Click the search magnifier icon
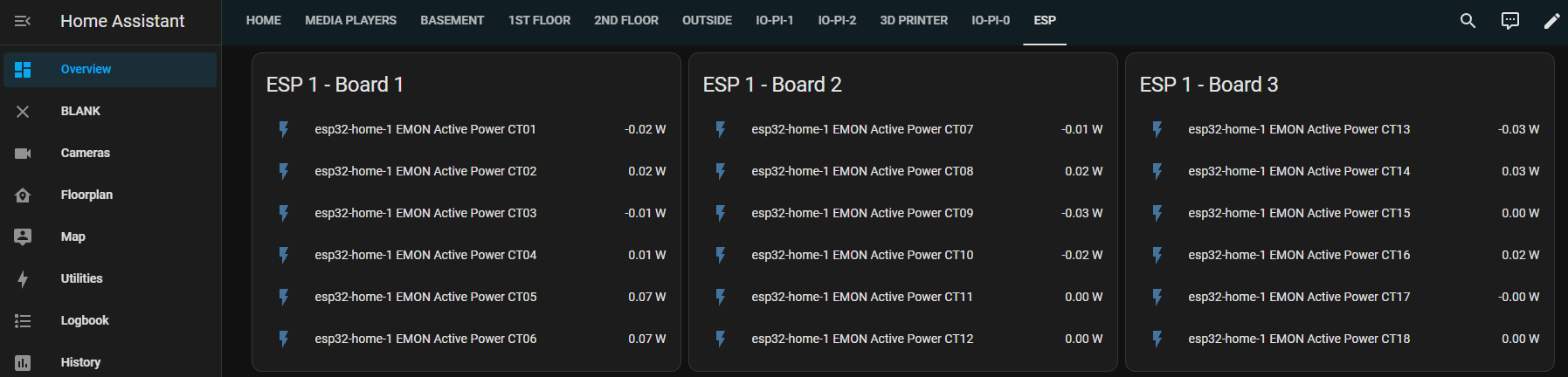This screenshot has height=377, width=1568. (x=1468, y=21)
